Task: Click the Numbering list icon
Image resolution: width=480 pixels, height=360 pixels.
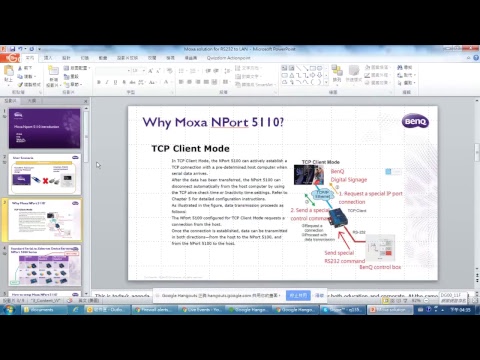Action: coord(193,71)
